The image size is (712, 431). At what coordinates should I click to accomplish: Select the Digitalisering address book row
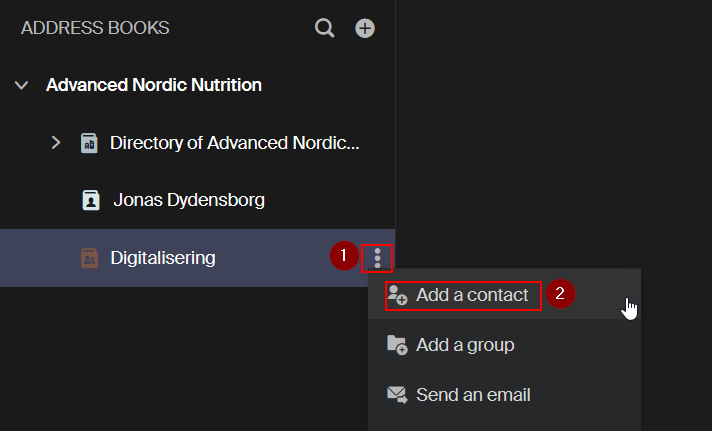pyautogui.click(x=163, y=258)
